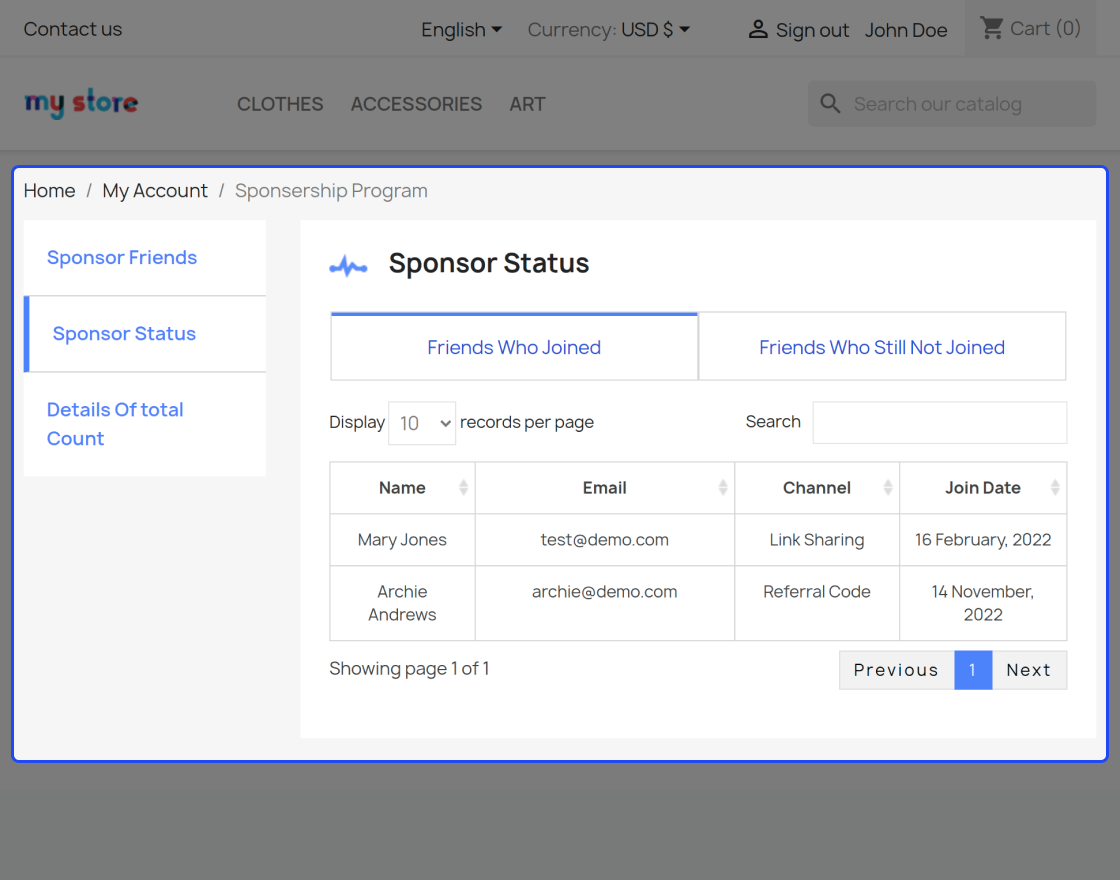The image size is (1120, 880).
Task: Click the test@demo.com email cell
Action: [604, 540]
